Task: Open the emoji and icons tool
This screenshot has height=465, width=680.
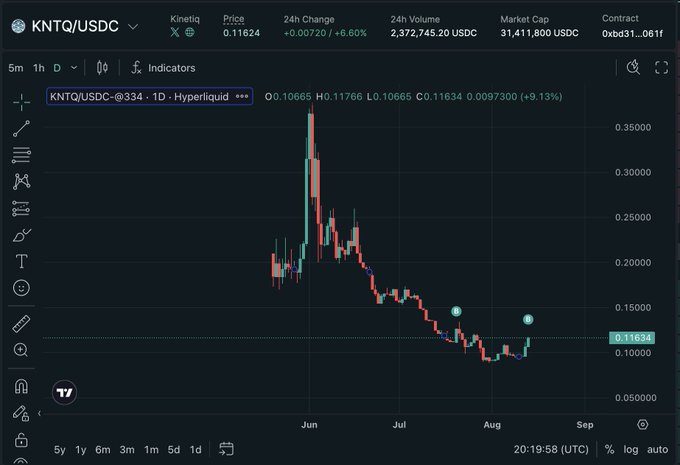Action: 21,288
